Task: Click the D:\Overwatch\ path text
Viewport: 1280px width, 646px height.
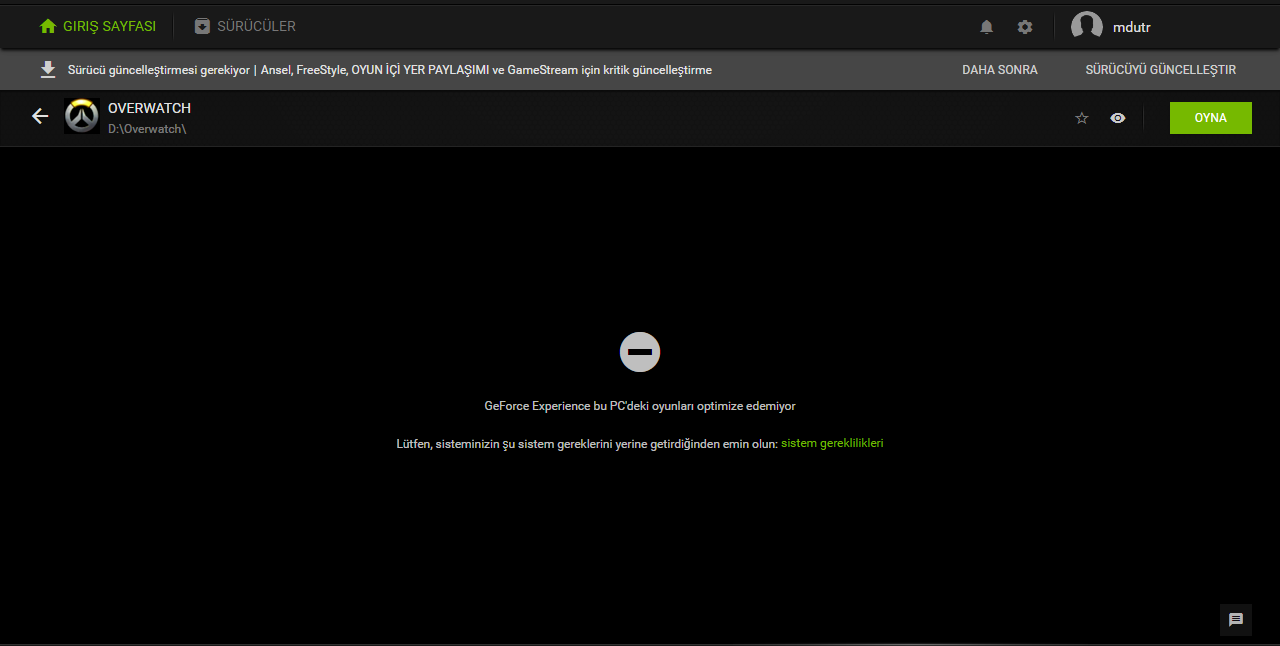Action: point(147,129)
